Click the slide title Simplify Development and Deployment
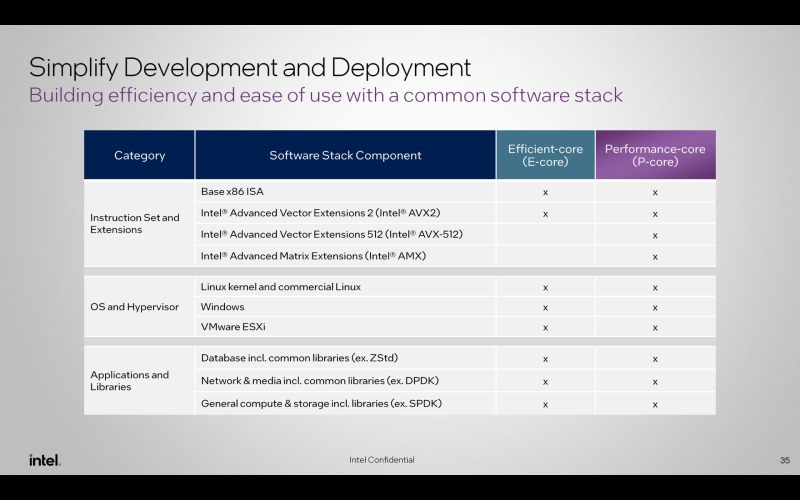The width and height of the screenshot is (800, 500). [x=249, y=67]
